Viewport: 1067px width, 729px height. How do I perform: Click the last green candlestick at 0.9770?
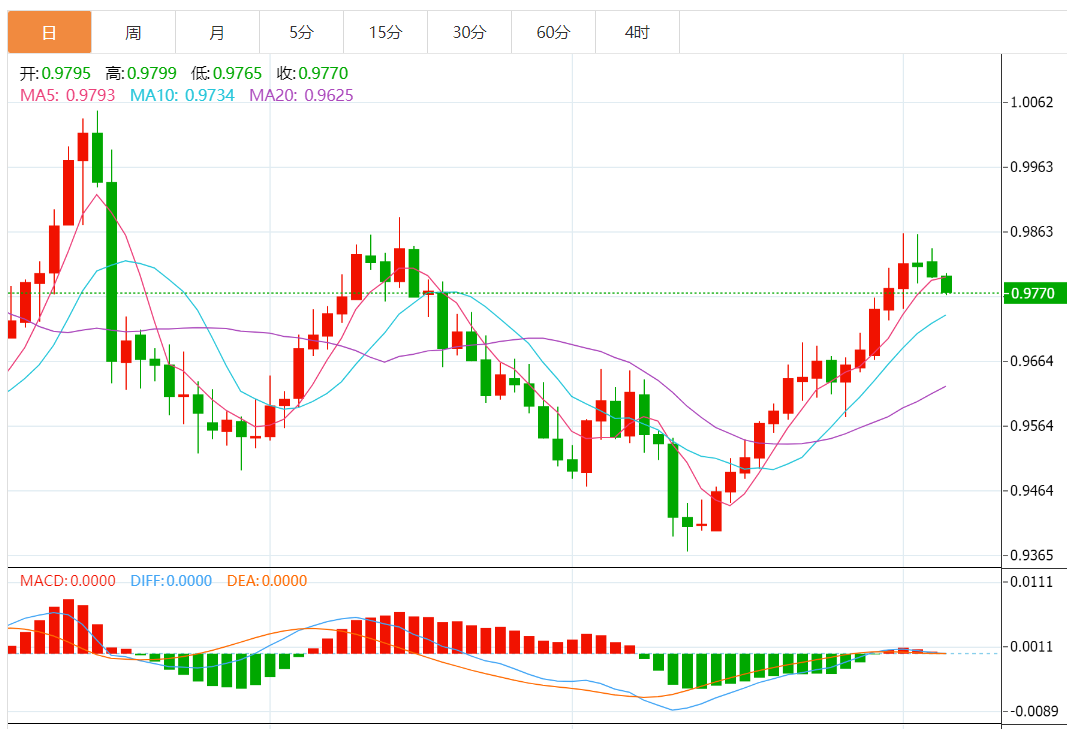947,285
